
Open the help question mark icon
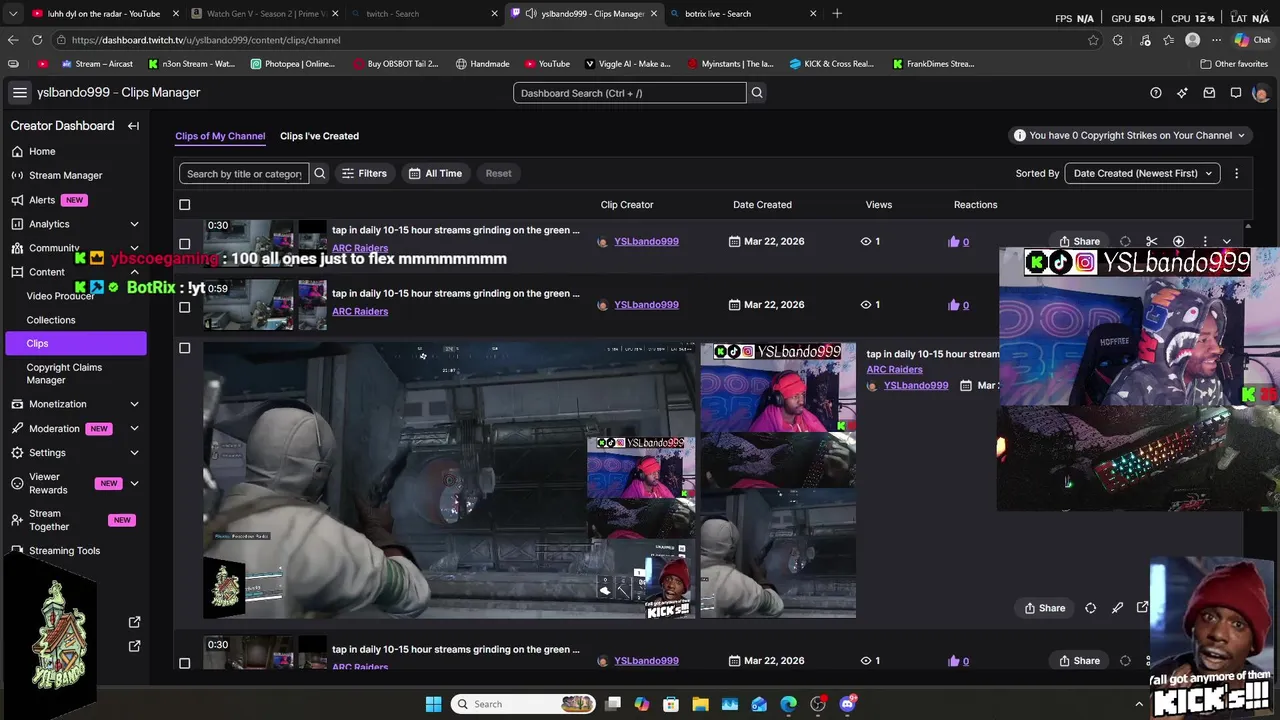(x=1156, y=93)
